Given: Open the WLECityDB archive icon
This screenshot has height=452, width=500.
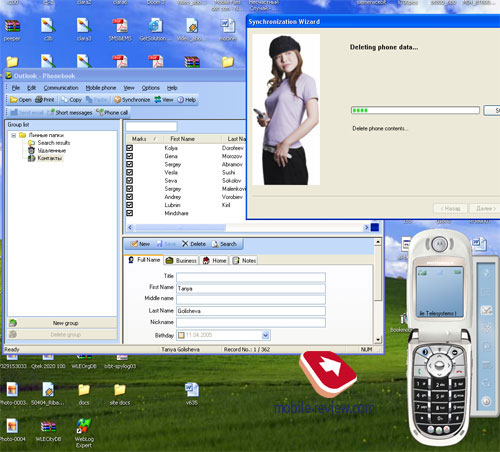Looking at the screenshot, I should (48, 430).
